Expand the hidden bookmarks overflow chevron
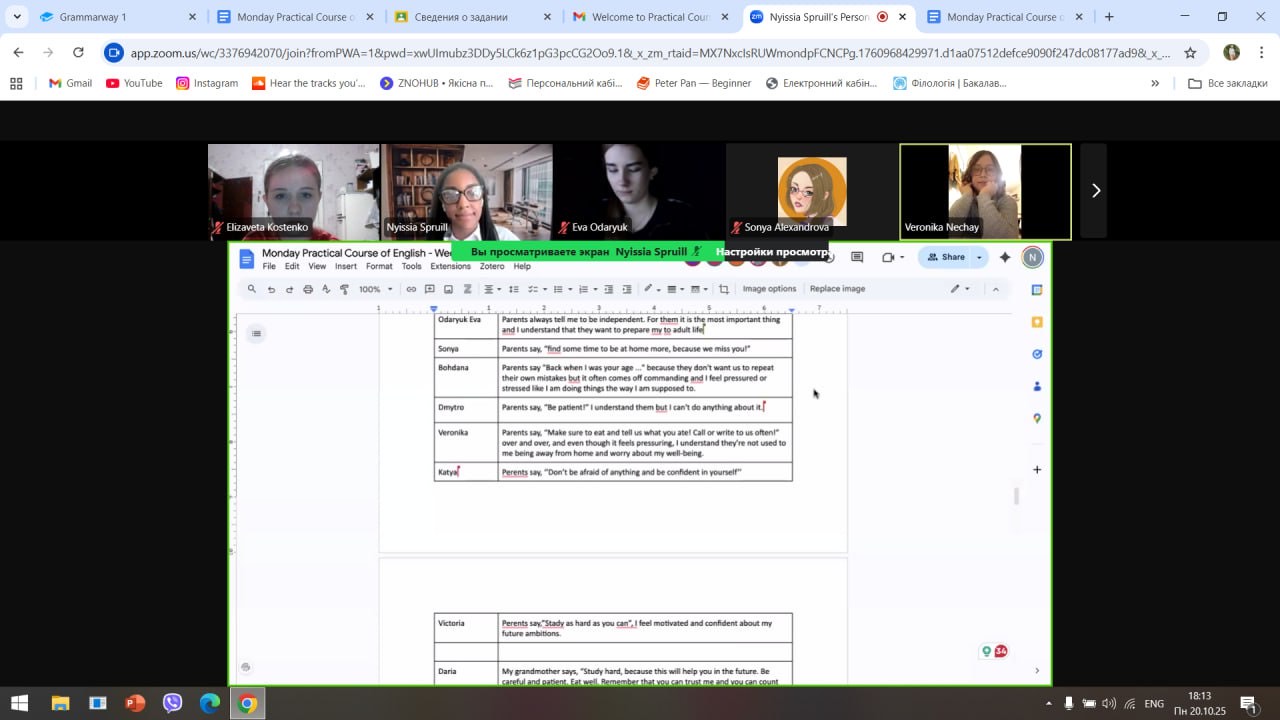Image resolution: width=1280 pixels, height=720 pixels. (1155, 83)
